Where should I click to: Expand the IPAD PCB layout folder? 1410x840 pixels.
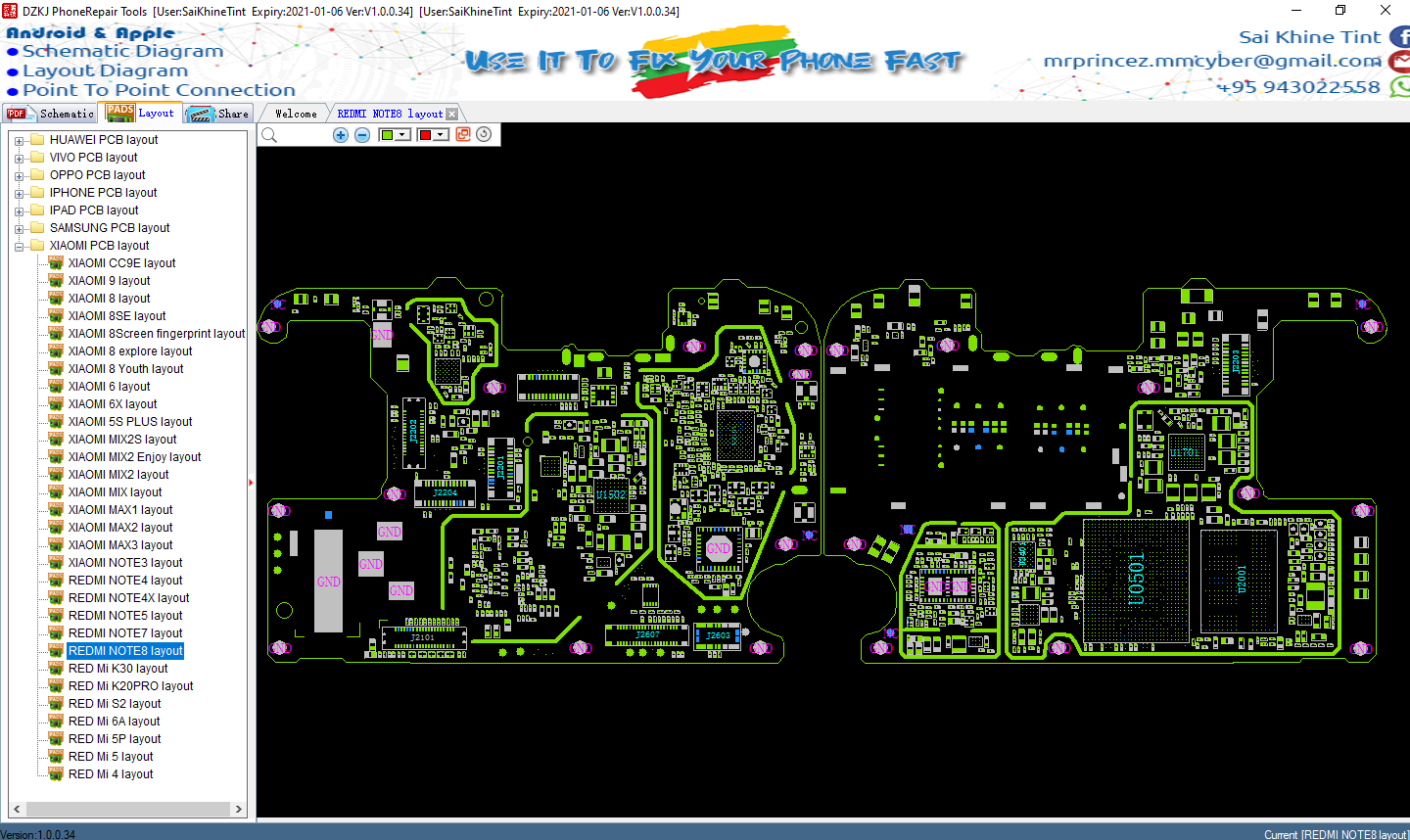click(x=19, y=211)
